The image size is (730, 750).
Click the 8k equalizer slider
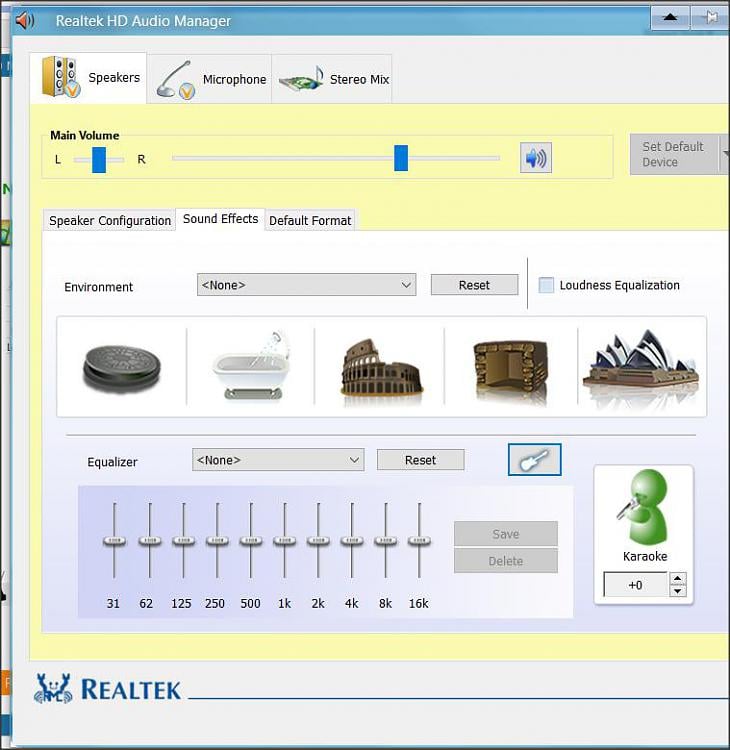[x=386, y=540]
